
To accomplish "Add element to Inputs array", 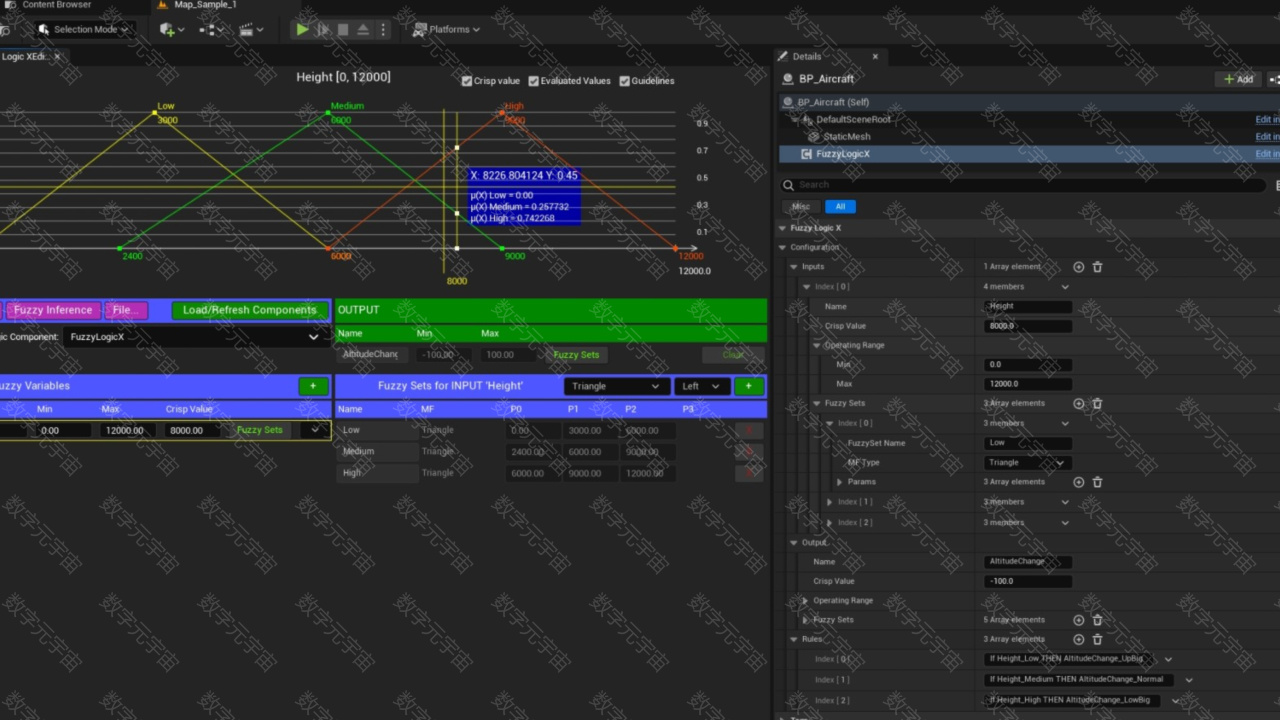I will (1078, 267).
